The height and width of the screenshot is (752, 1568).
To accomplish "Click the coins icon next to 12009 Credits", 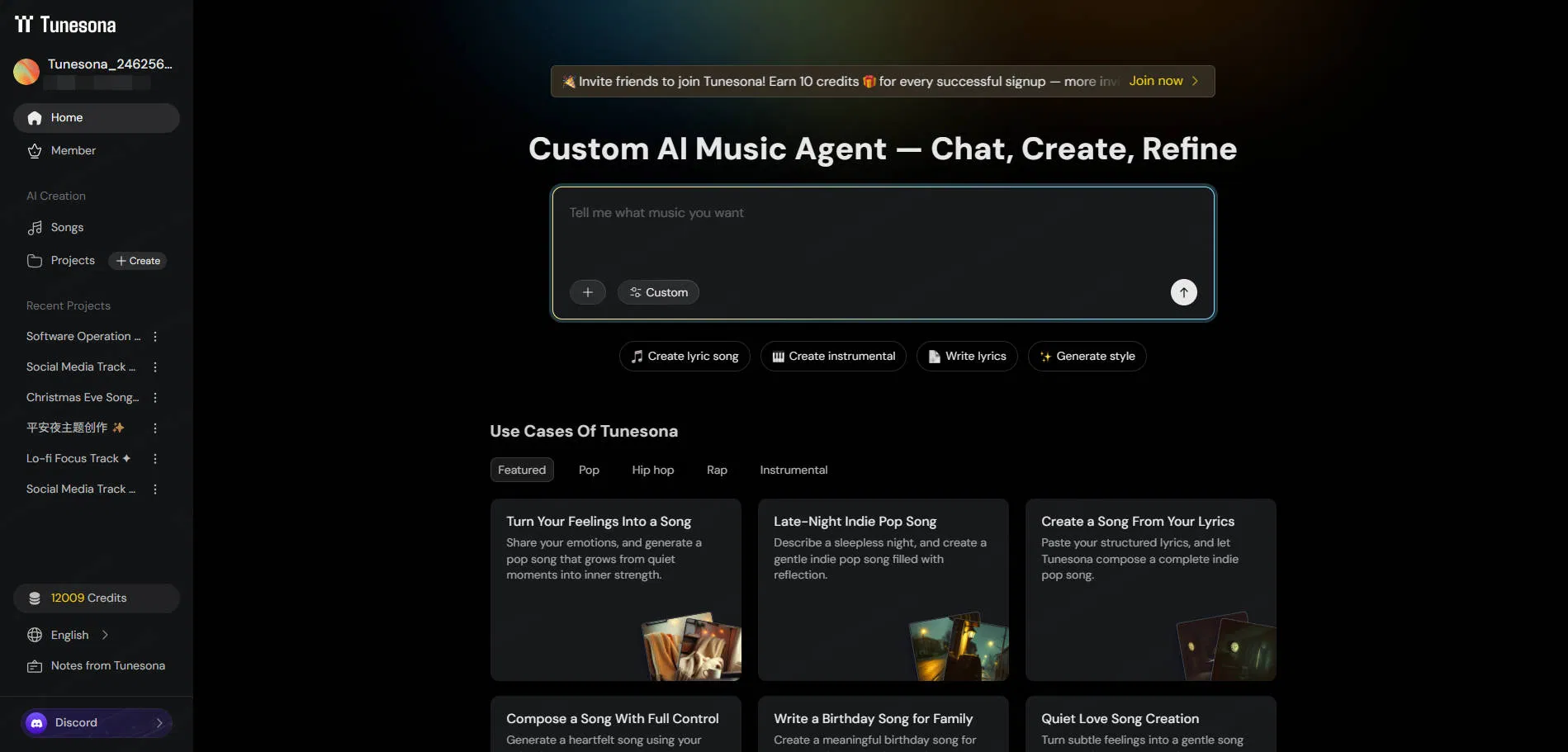I will (x=35, y=598).
